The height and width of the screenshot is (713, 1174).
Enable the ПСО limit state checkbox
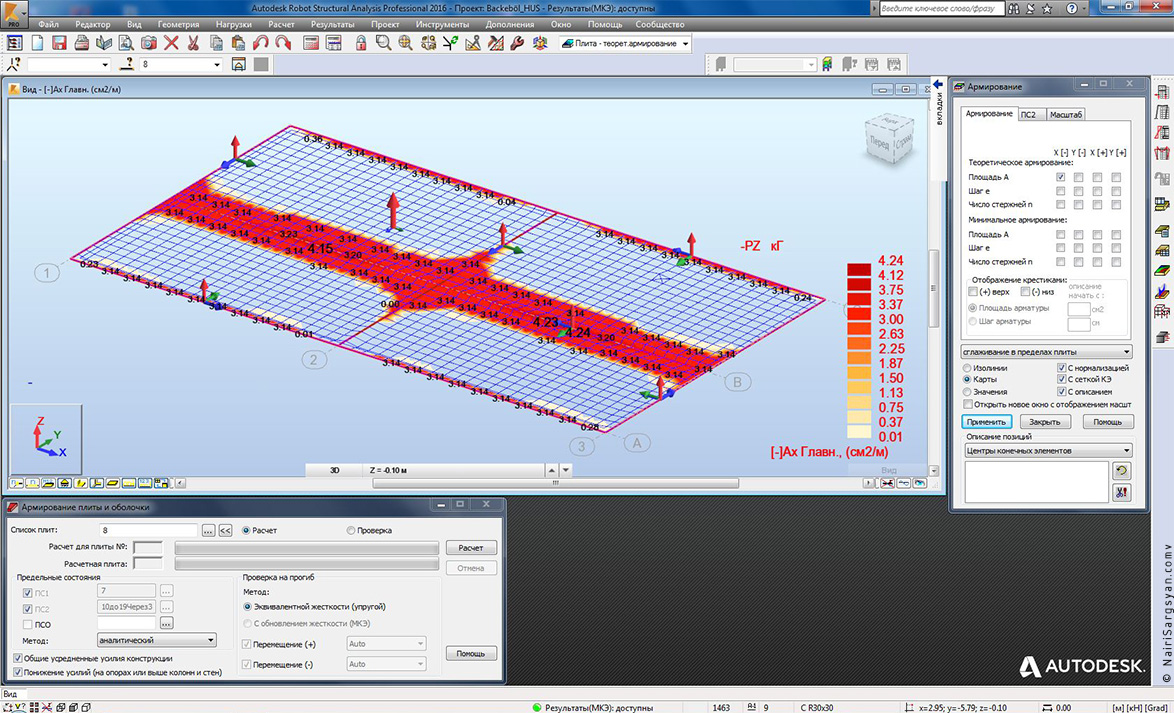(x=28, y=625)
